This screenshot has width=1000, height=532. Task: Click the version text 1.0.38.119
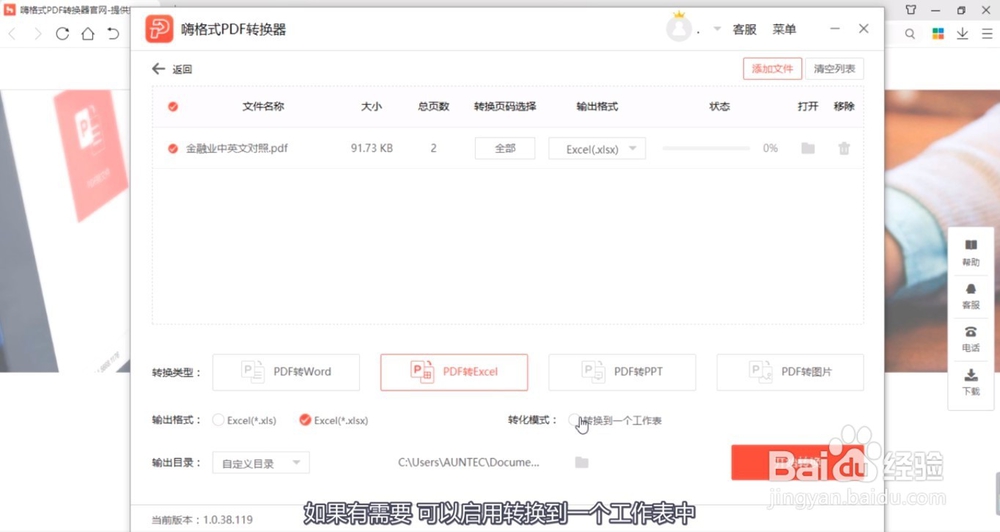228,520
